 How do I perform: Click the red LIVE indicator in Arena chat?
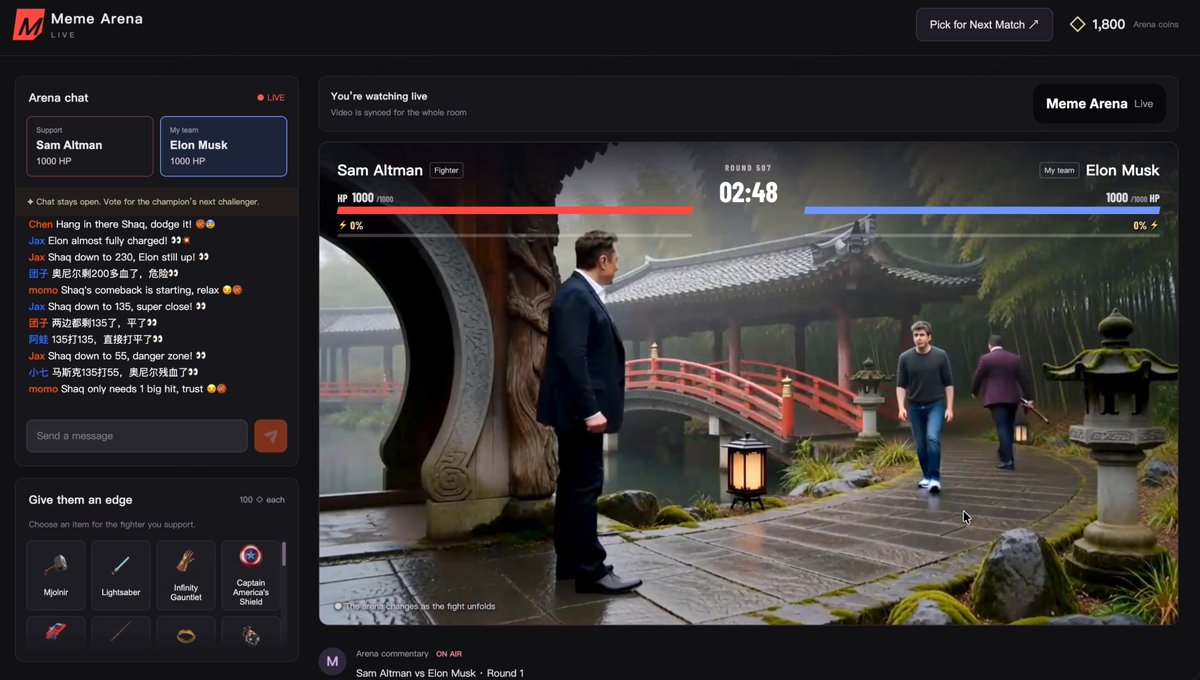(x=271, y=98)
